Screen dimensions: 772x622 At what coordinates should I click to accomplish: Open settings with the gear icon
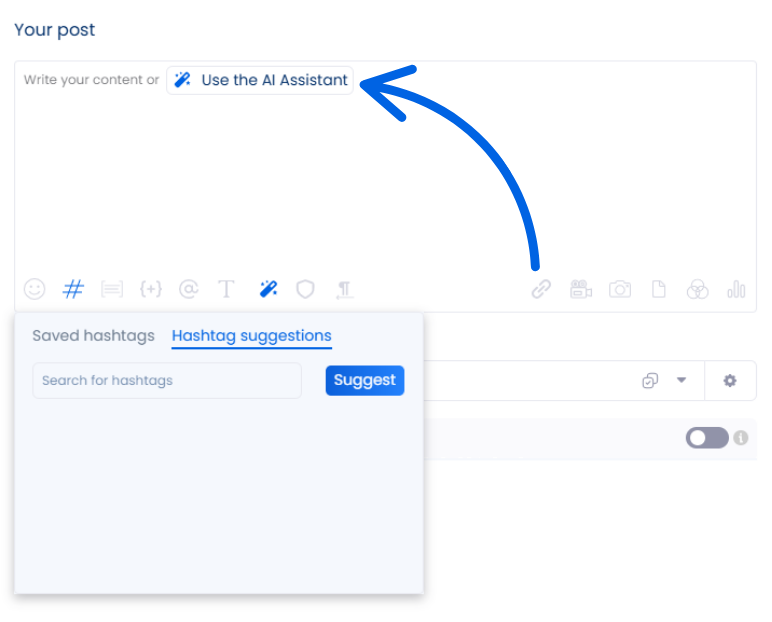(730, 380)
